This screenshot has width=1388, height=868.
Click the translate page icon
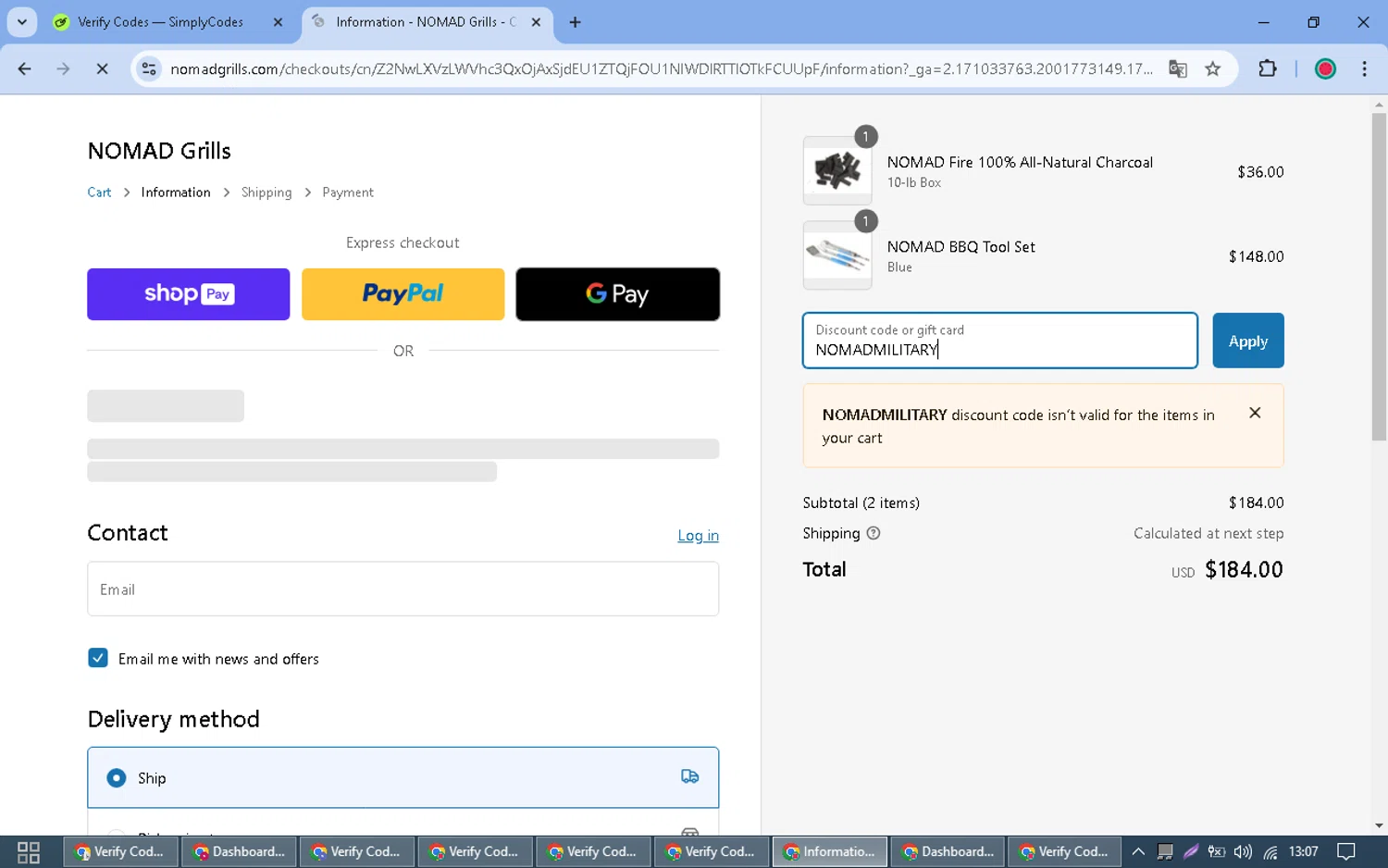(1178, 68)
